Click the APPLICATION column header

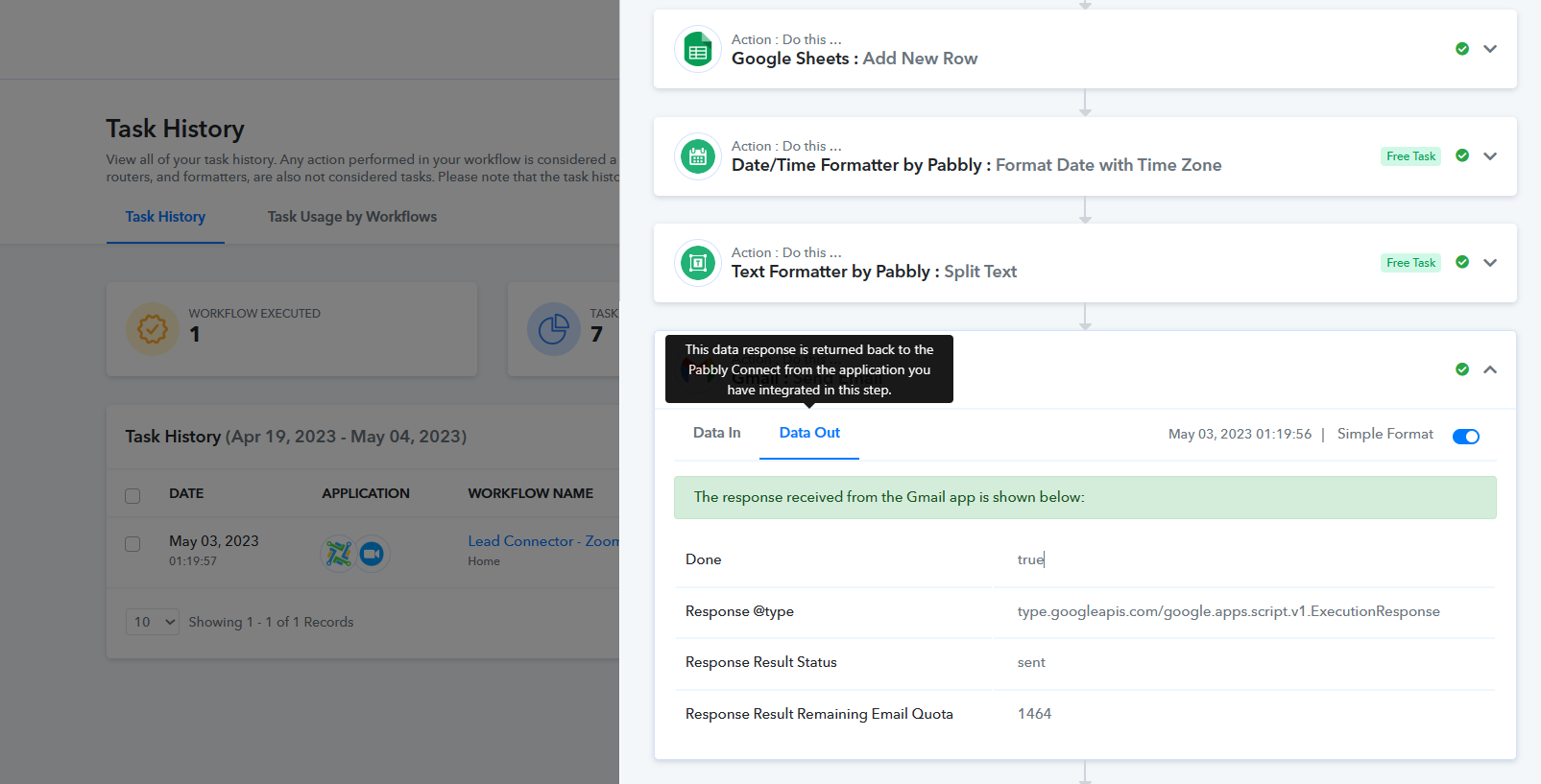click(x=366, y=493)
